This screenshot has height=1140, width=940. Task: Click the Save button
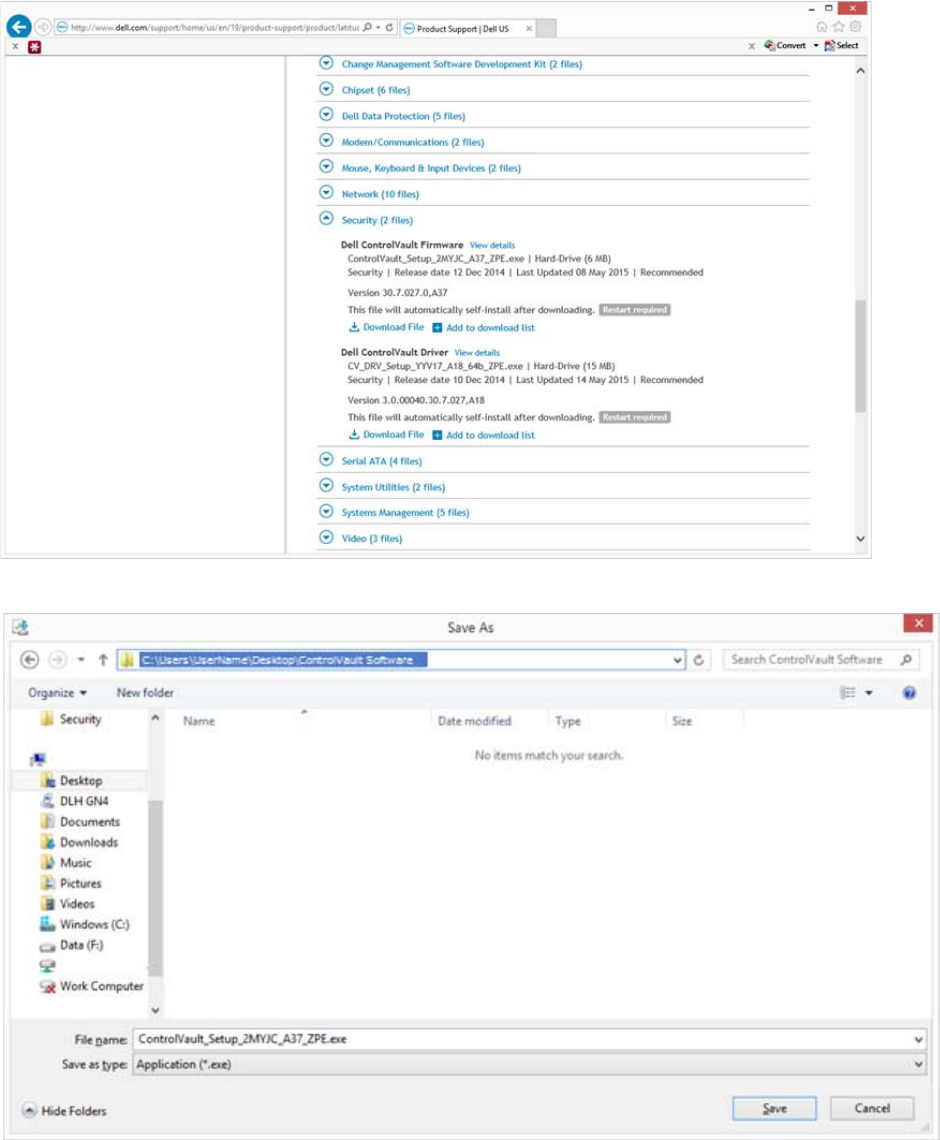click(x=774, y=1109)
